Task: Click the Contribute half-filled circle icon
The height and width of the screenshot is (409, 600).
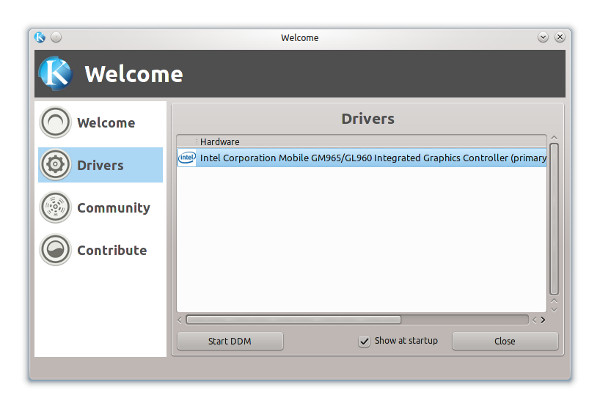Action: (x=55, y=250)
